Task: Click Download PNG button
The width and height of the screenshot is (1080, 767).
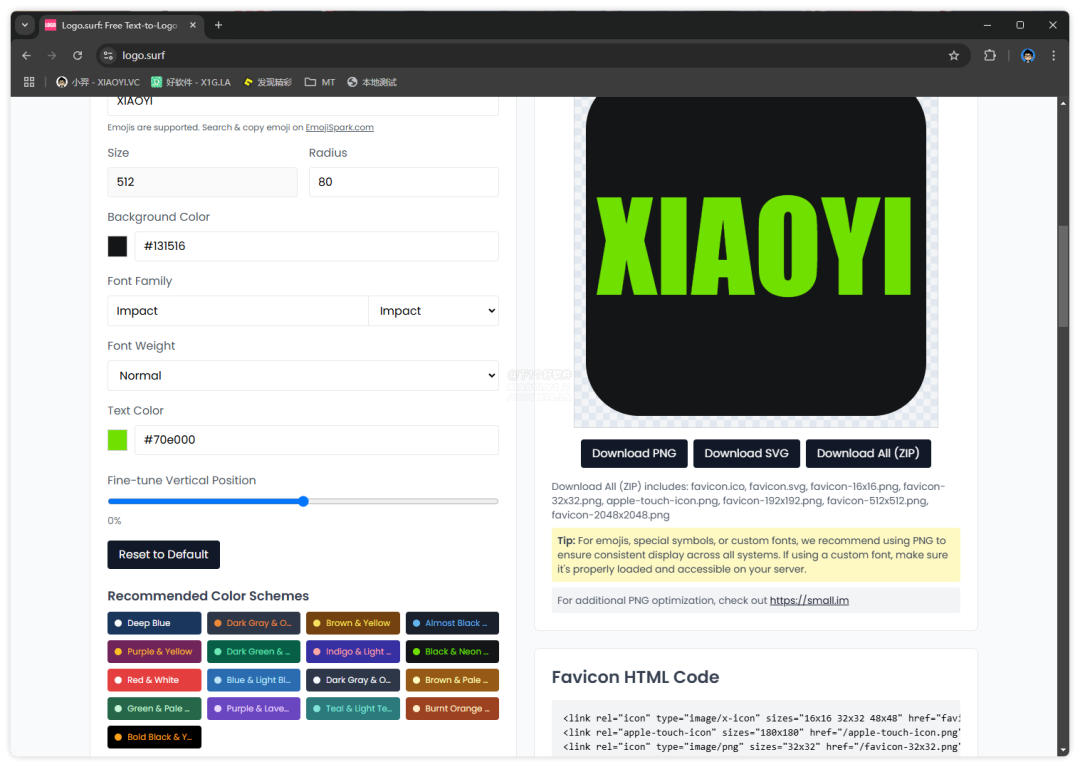Action: click(x=634, y=454)
